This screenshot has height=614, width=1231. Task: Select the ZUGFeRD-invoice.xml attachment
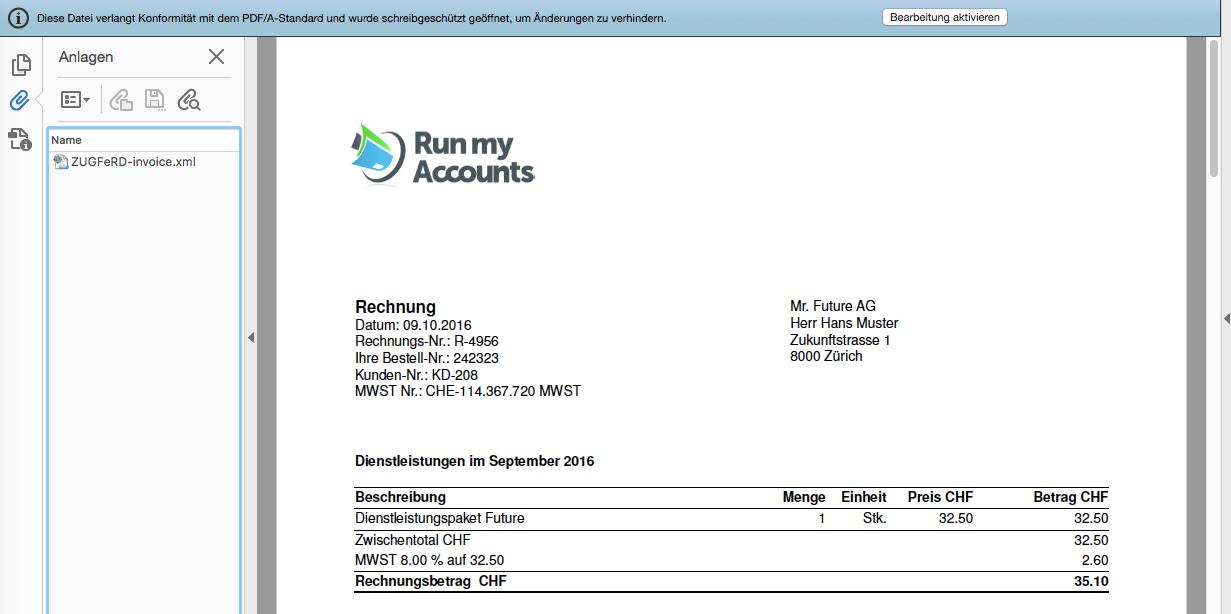point(133,162)
